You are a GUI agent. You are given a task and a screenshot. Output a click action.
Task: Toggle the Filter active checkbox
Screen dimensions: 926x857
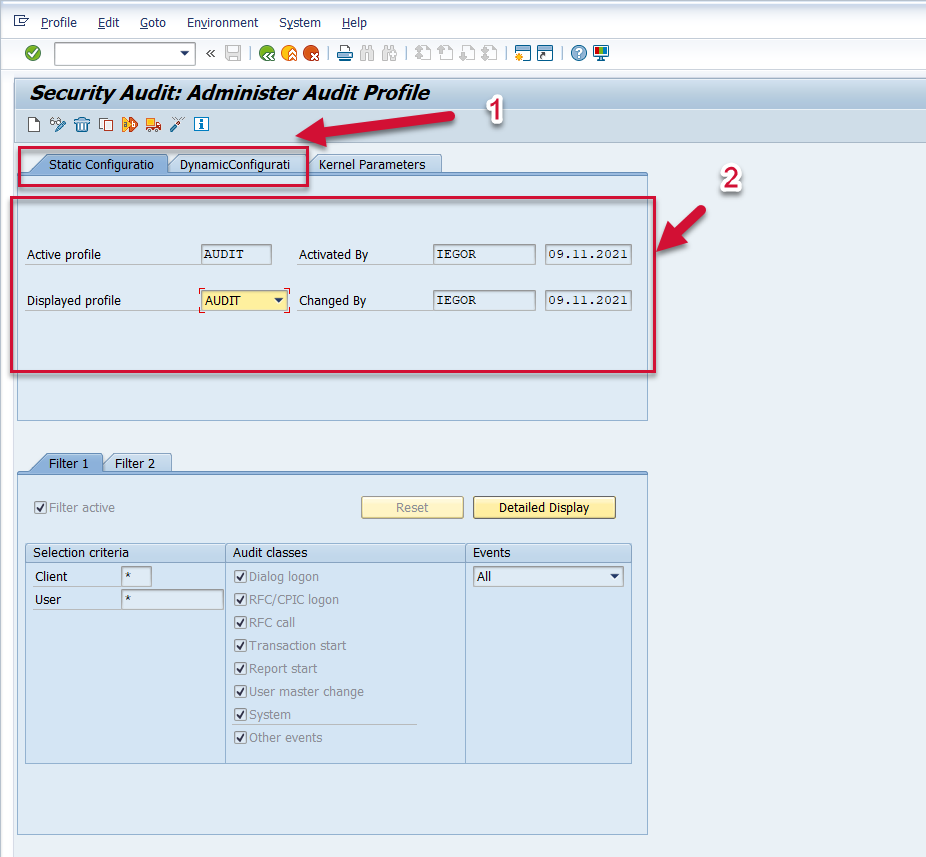coord(41,507)
